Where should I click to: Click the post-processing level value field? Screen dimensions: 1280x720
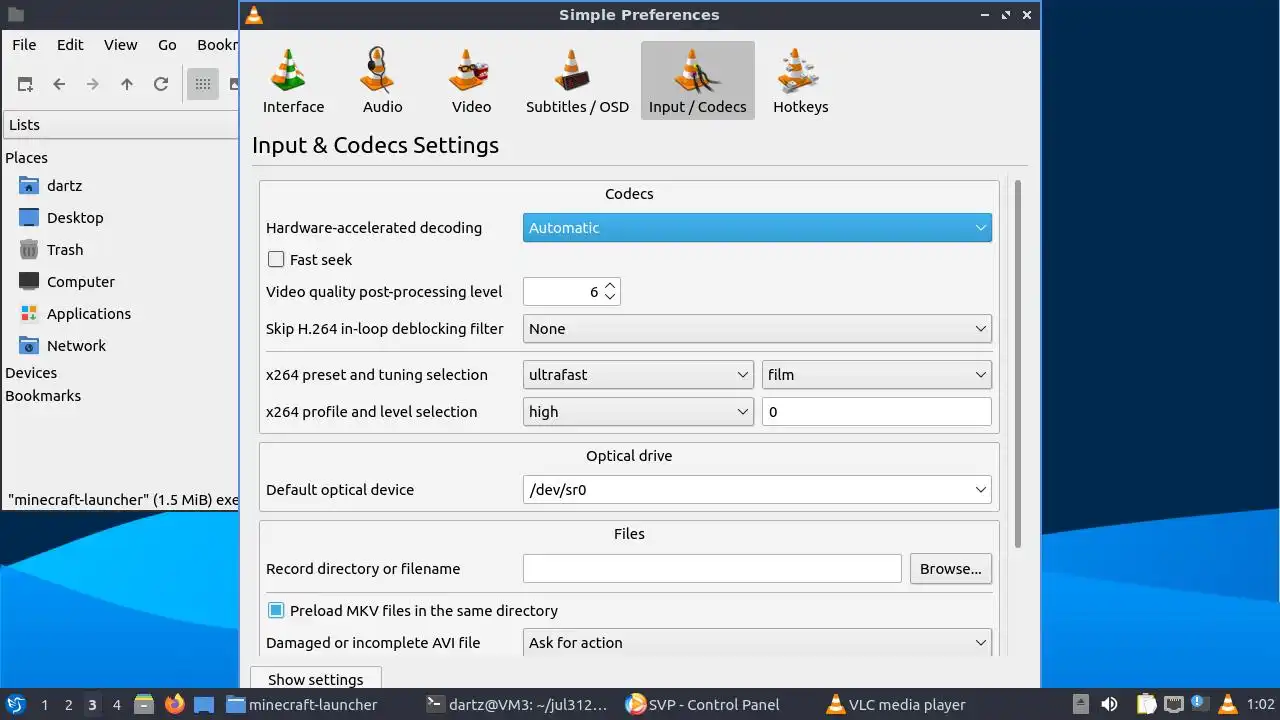pos(562,292)
